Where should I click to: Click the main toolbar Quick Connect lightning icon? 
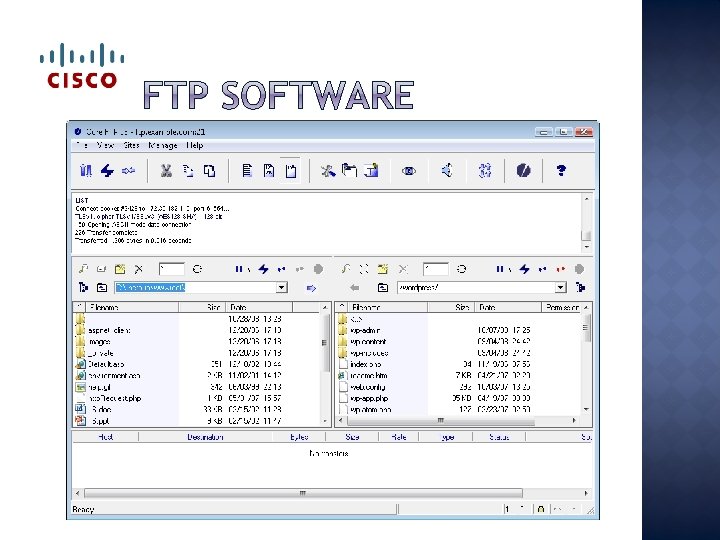(x=107, y=171)
